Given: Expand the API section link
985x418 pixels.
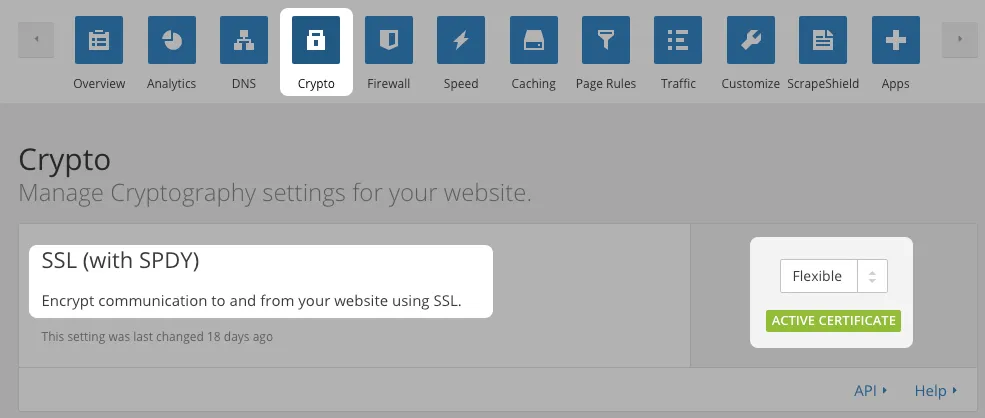Looking at the screenshot, I should (870, 391).
